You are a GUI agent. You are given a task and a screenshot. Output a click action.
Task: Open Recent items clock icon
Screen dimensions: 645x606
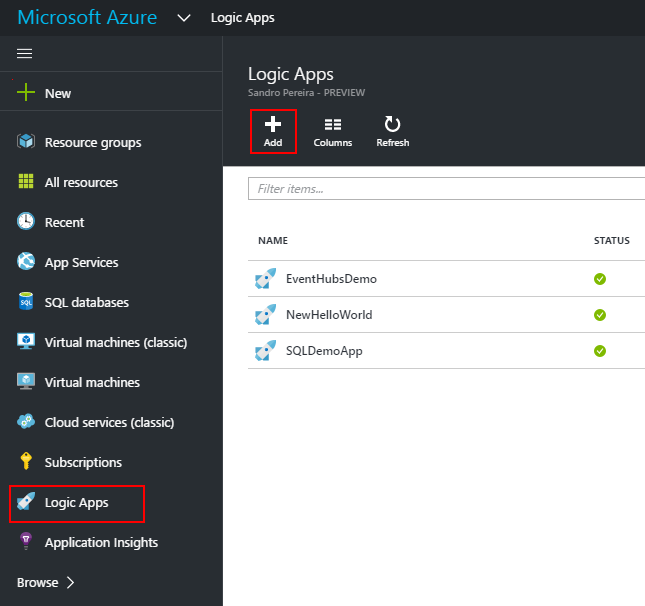26,222
